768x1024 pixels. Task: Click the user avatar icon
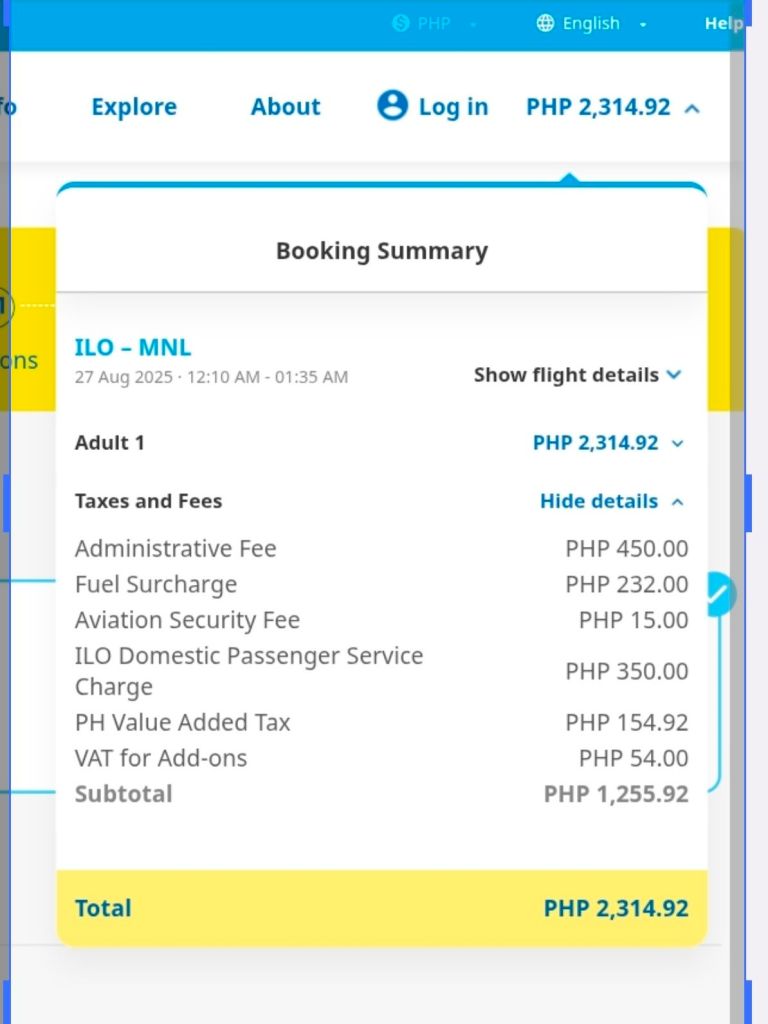coord(392,106)
